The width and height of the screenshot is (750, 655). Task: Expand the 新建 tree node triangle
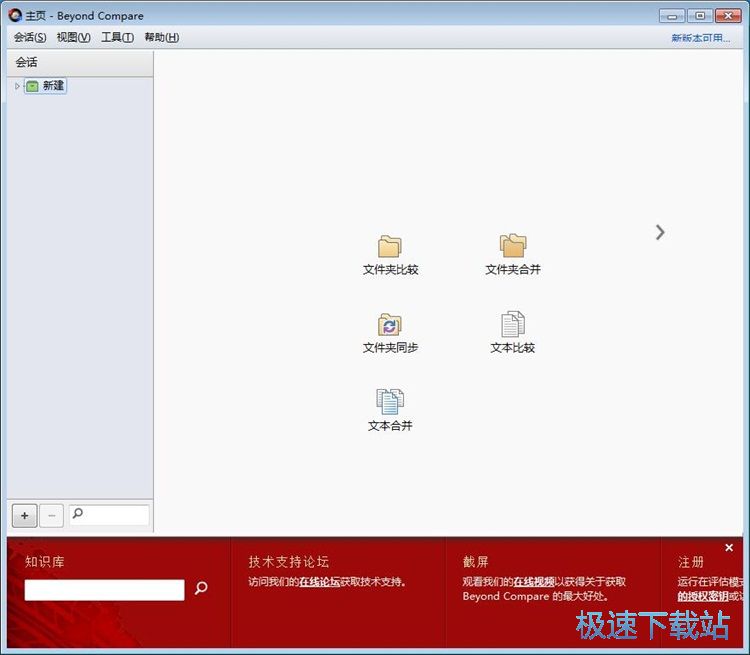(x=17, y=86)
